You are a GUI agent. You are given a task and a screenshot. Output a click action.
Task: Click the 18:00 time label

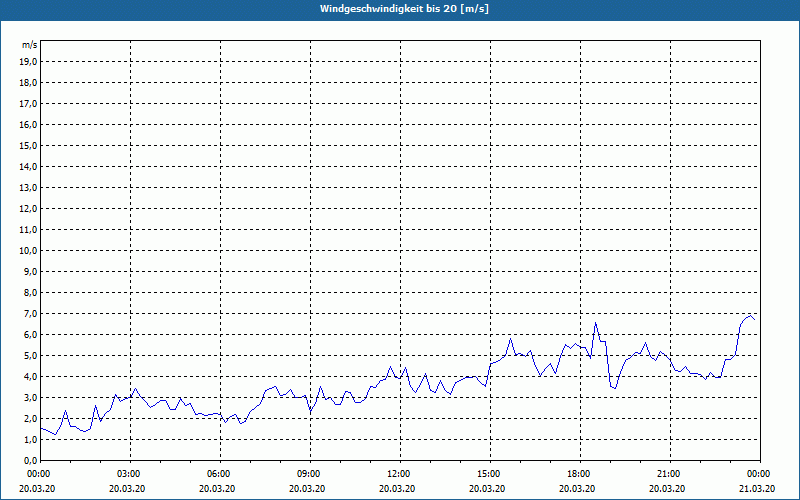click(578, 474)
